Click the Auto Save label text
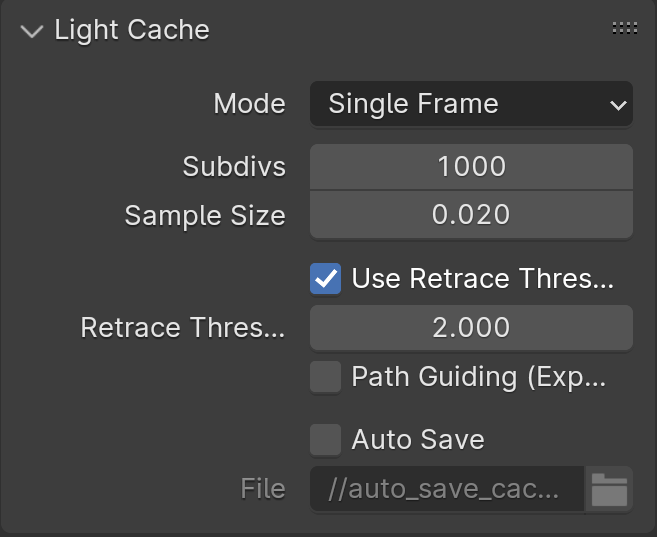The width and height of the screenshot is (657, 537). coord(418,439)
